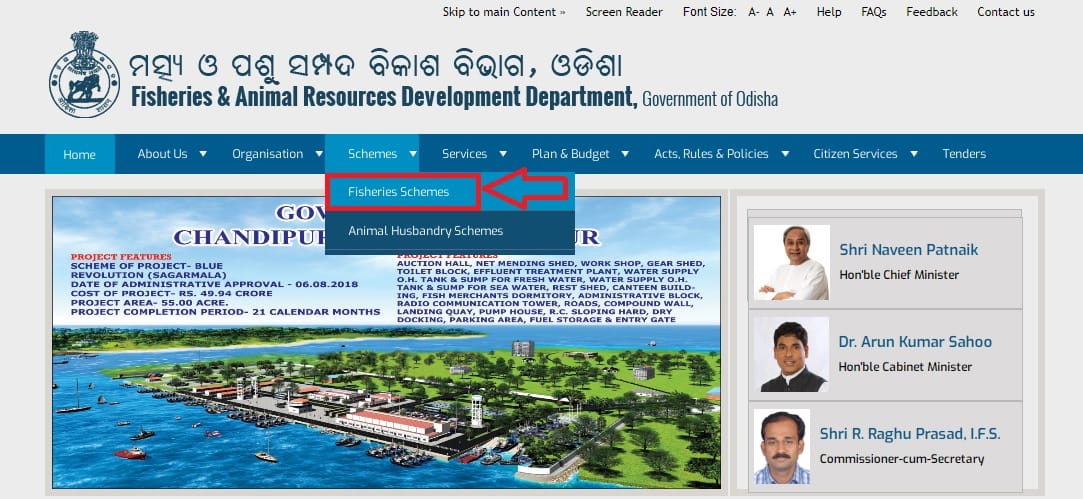This screenshot has height=499, width=1083.
Task: Increase font size with A+ button
Action: click(790, 12)
